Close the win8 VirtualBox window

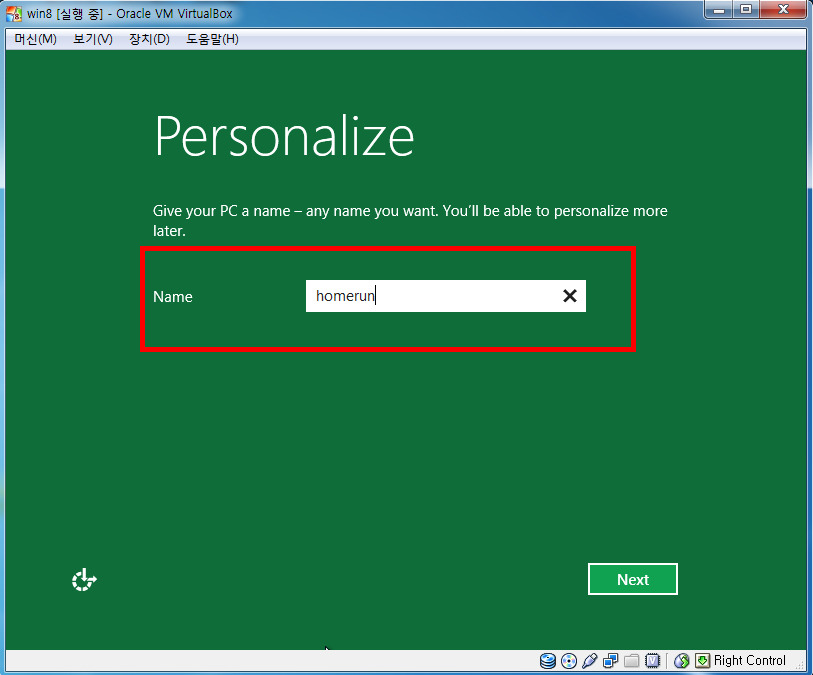pos(782,10)
